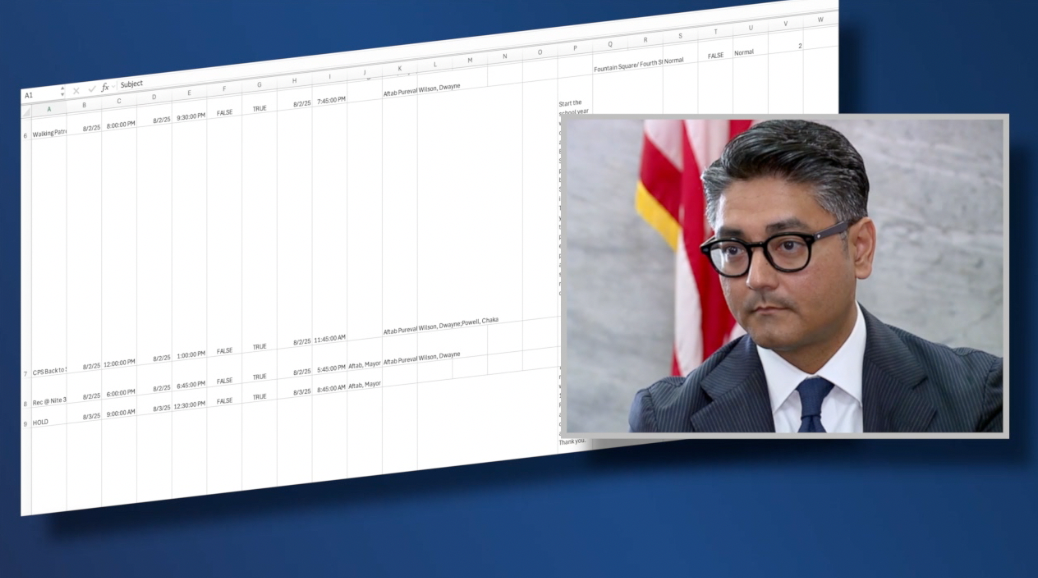This screenshot has height=578, width=1038.
Task: Click the select-all corner triangle
Action: point(26,110)
